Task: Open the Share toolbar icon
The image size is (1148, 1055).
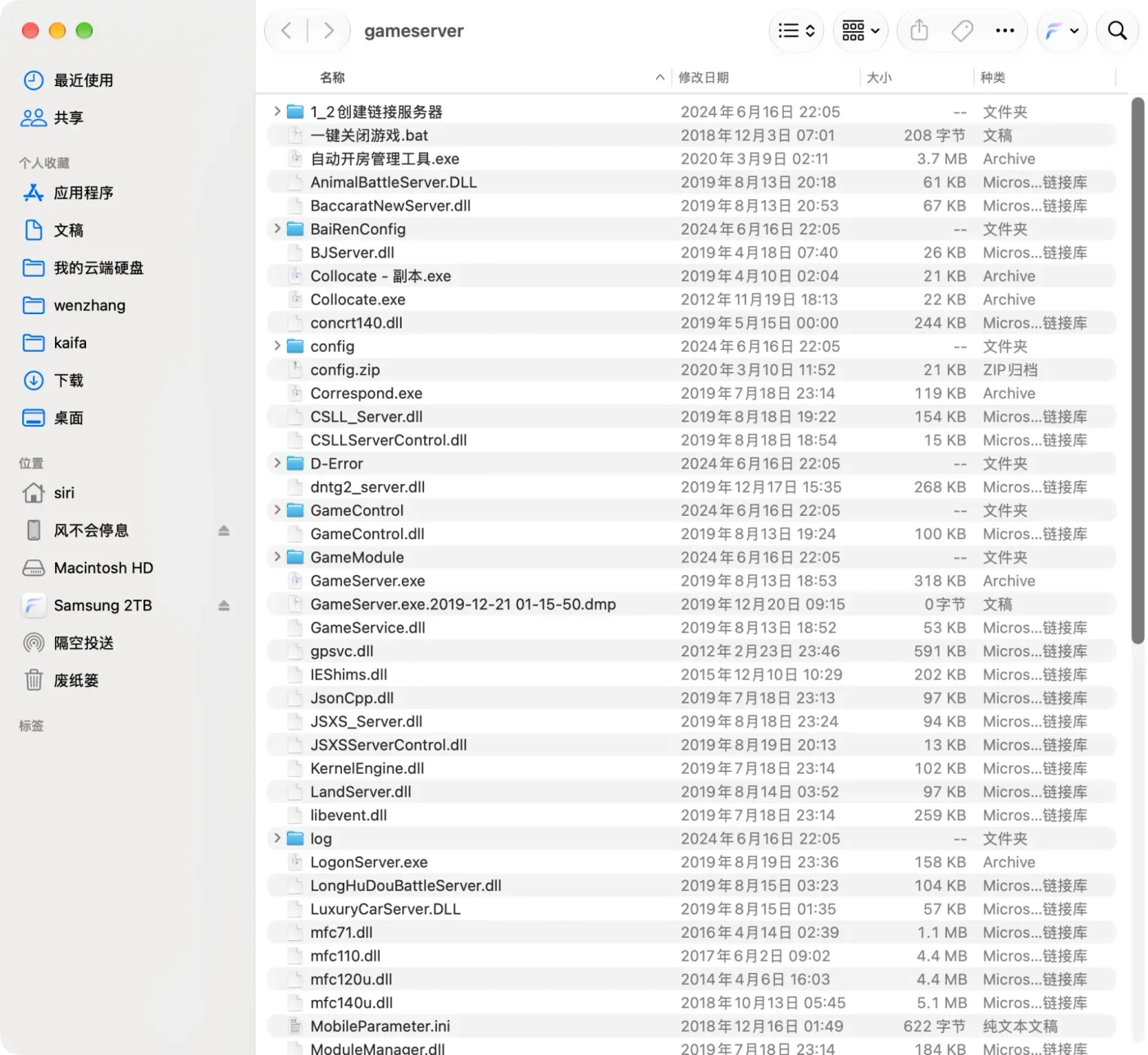Action: [x=919, y=31]
